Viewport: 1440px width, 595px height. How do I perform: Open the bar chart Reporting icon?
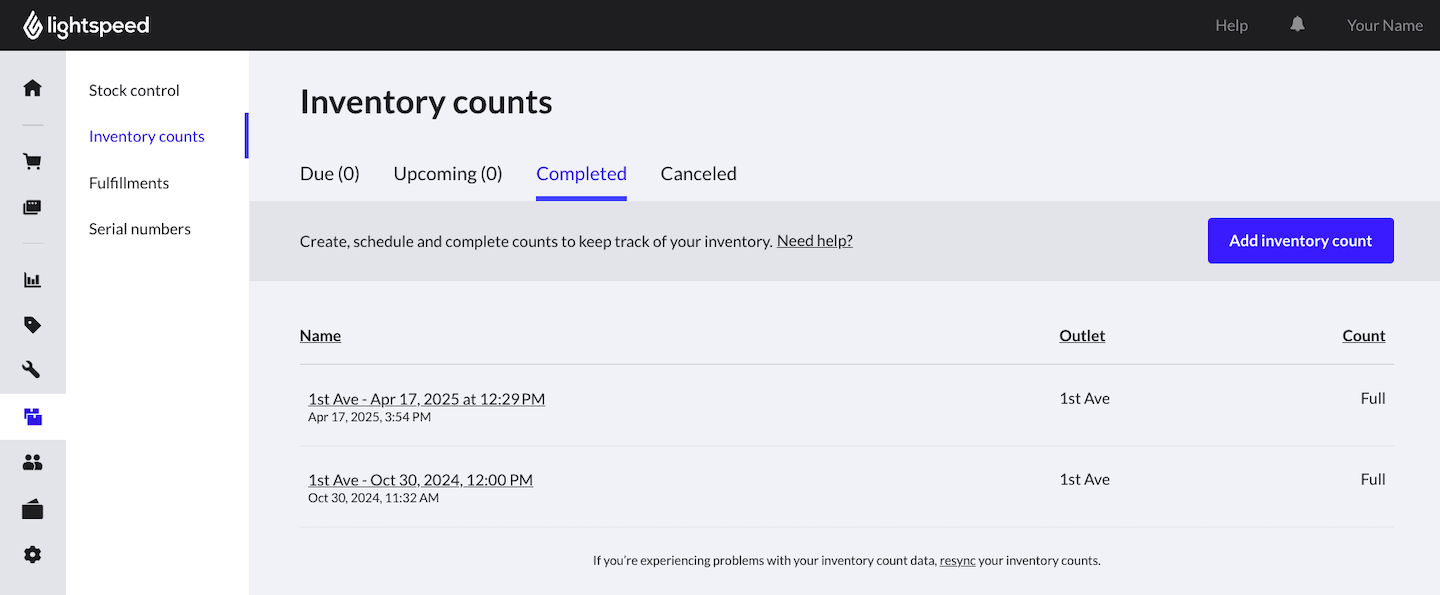pyautogui.click(x=33, y=280)
